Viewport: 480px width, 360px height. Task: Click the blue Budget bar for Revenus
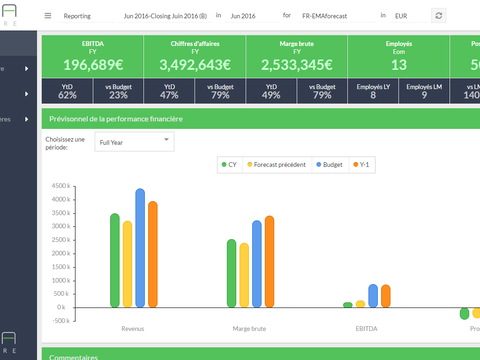click(x=140, y=248)
